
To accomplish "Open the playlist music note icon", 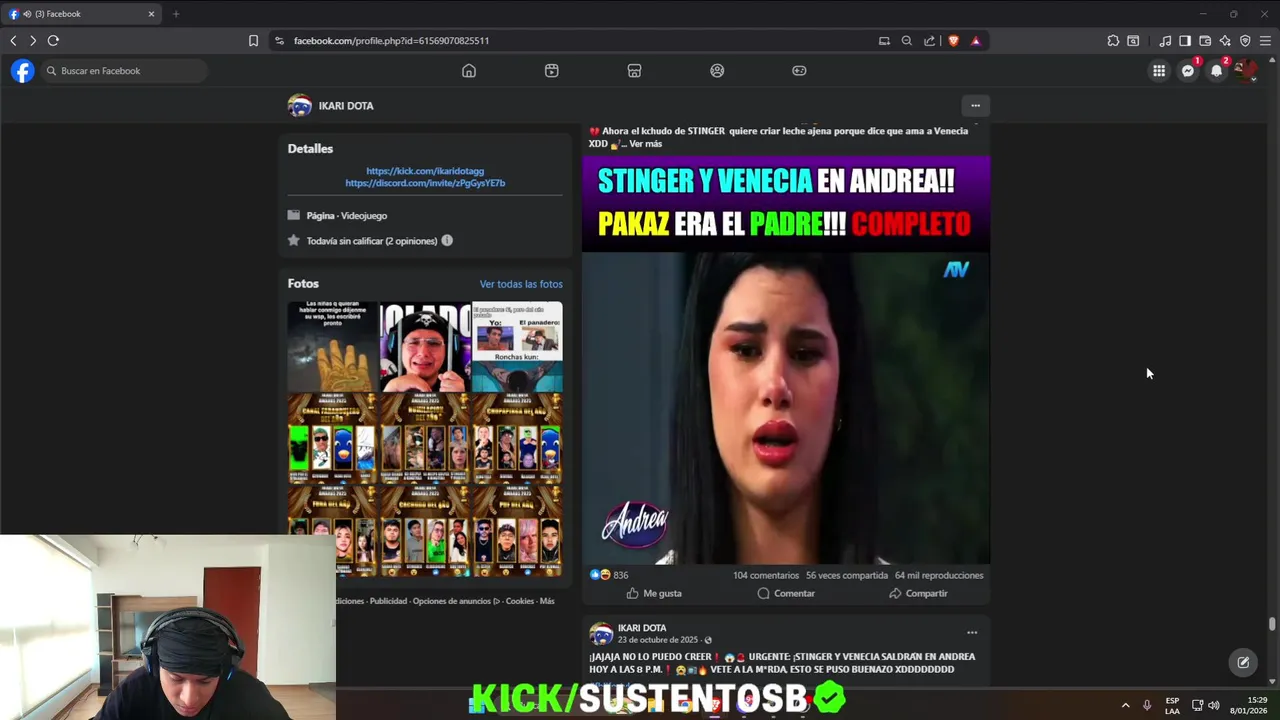I will [x=1165, y=41].
